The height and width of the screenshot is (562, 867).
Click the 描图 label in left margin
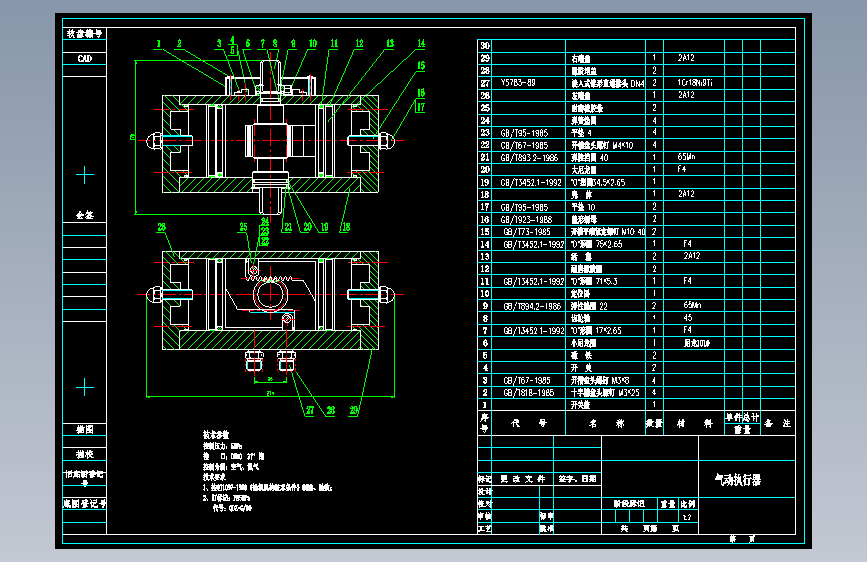(85, 430)
